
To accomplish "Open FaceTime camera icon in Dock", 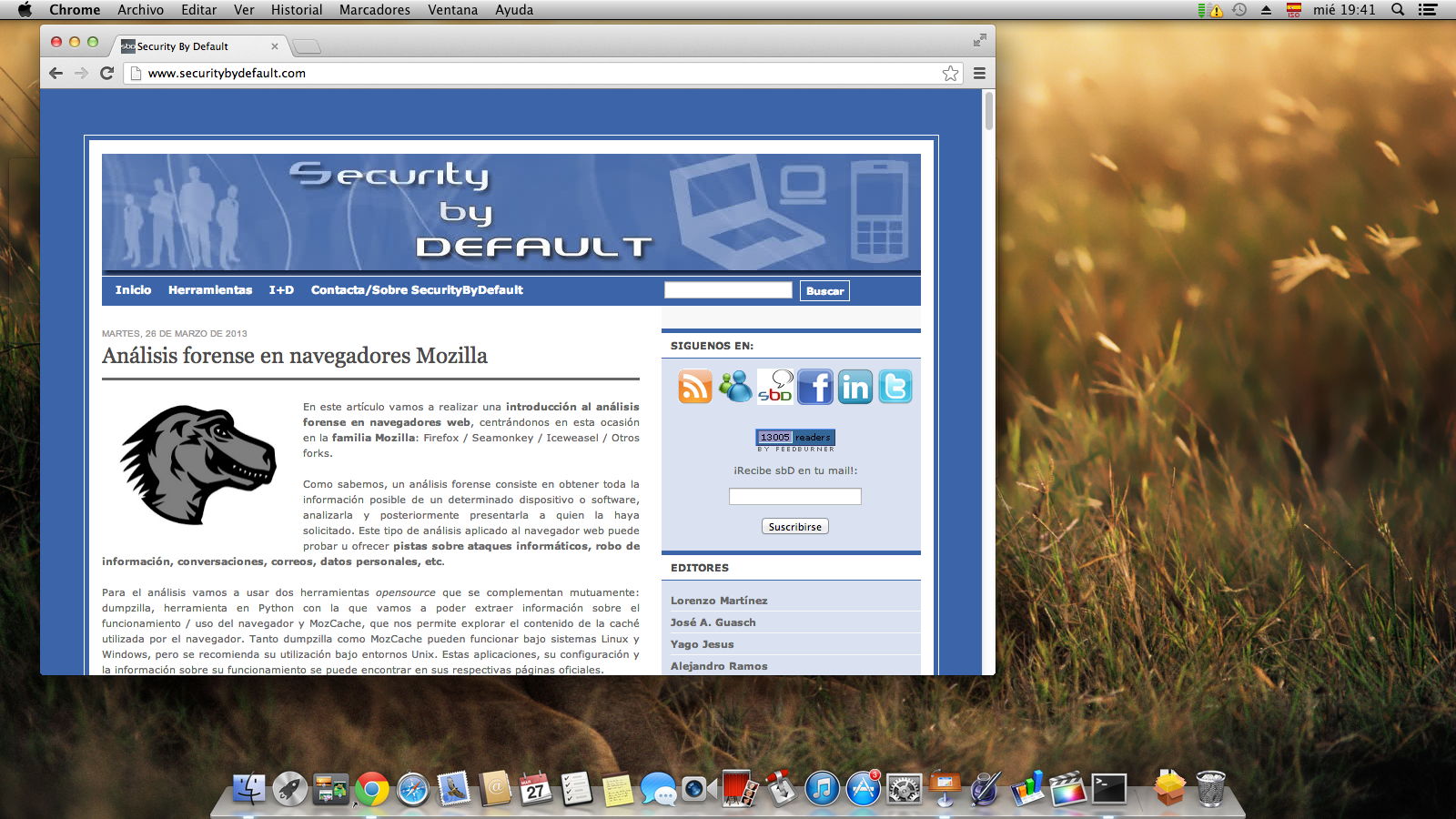I will (699, 789).
